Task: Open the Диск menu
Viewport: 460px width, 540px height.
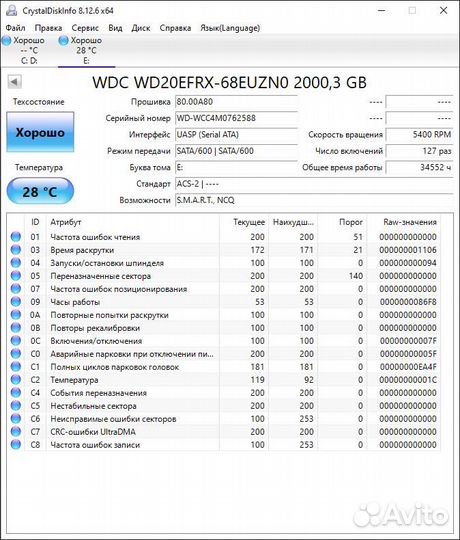Action: click(x=141, y=28)
